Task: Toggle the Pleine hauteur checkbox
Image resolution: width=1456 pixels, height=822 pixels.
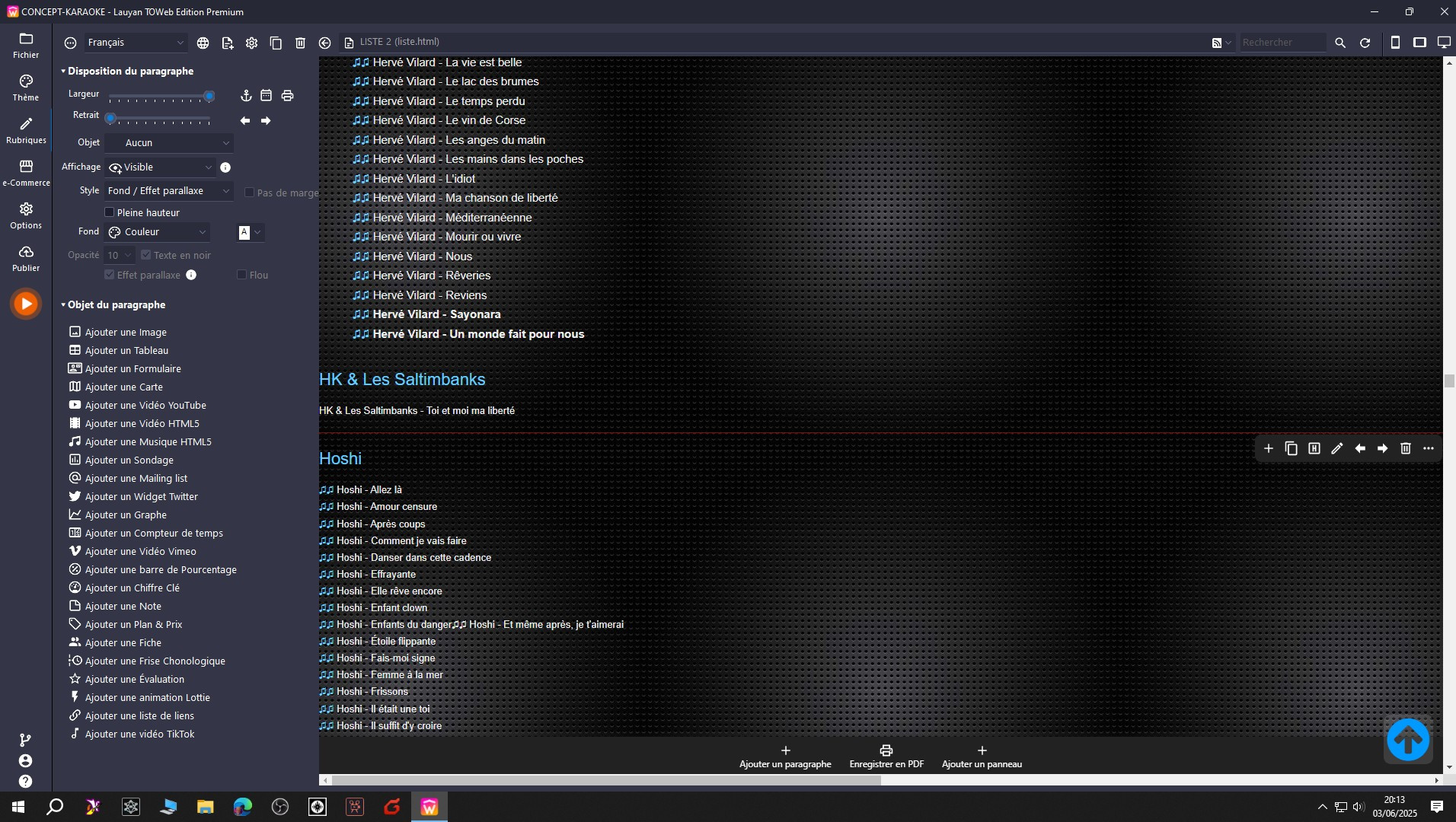Action: (109, 212)
